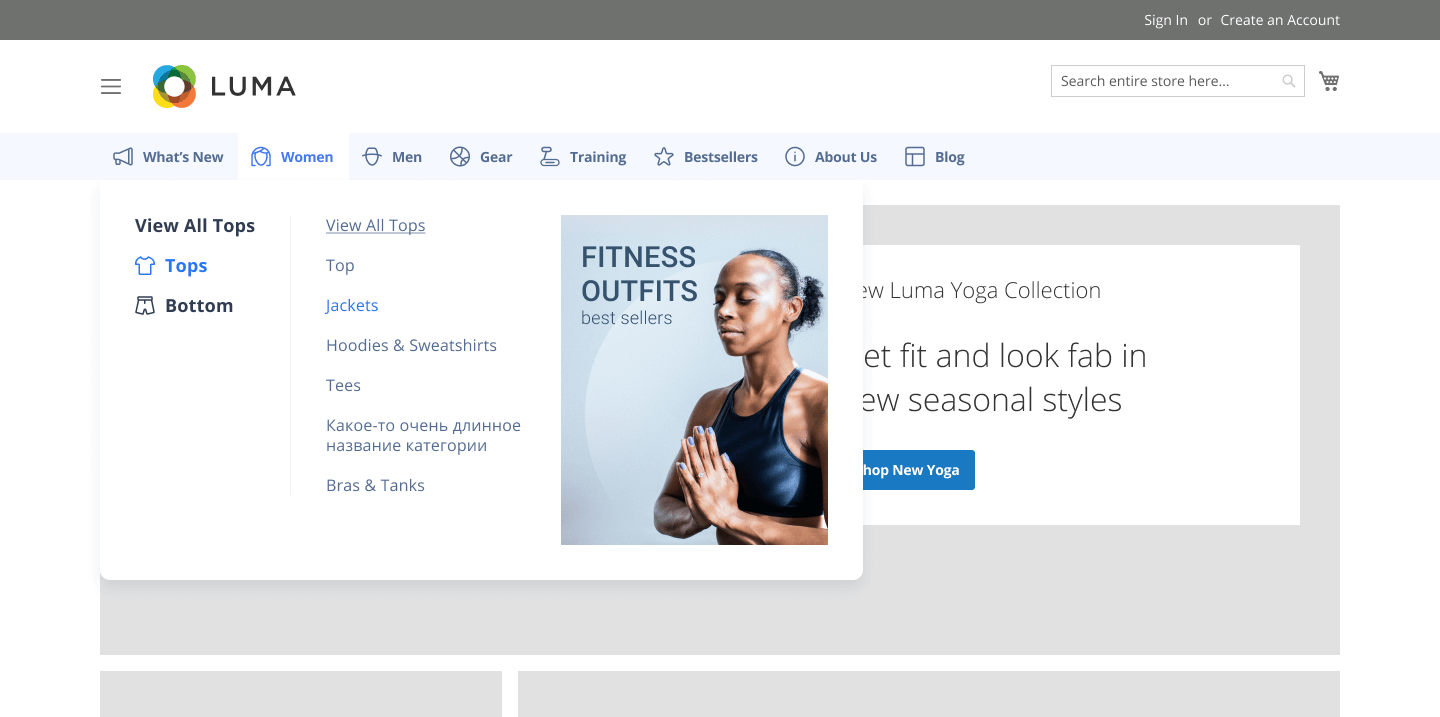Image resolution: width=1440 pixels, height=717 pixels.
Task: Open the Tees subcategory link
Action: point(343,386)
